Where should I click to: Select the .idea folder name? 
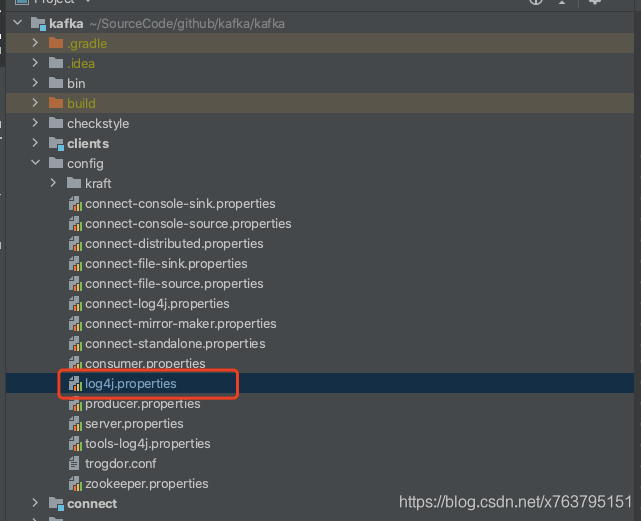tap(81, 63)
